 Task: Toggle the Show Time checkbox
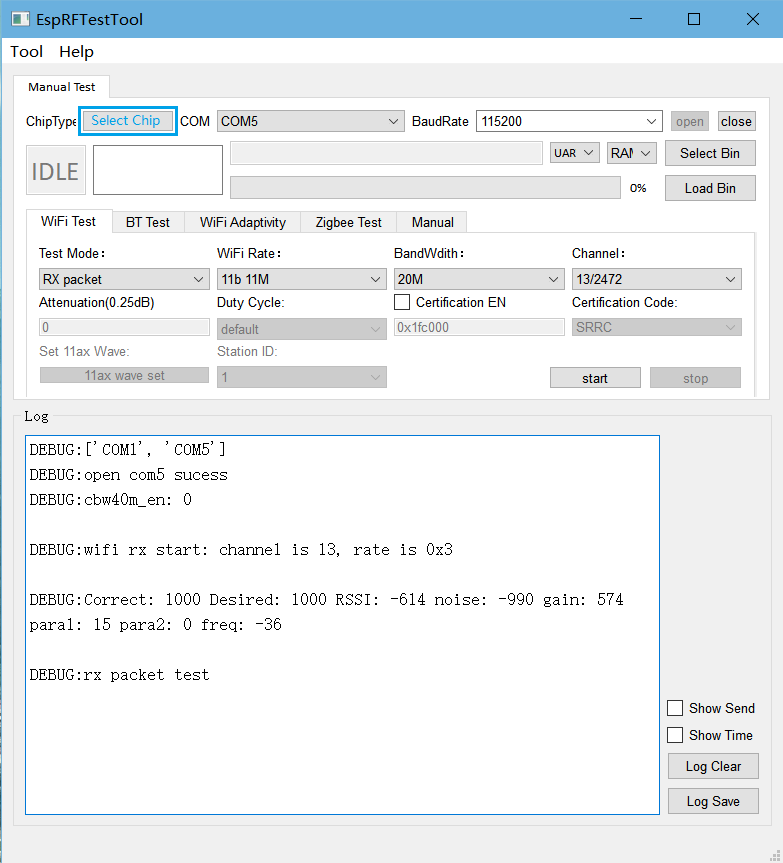click(x=675, y=735)
